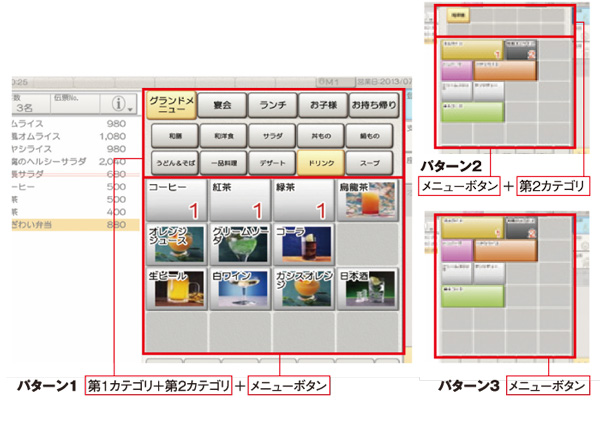The height and width of the screenshot is (429, 600).
Task: Tap the オレンジジュース menu photo button
Action: [176, 245]
